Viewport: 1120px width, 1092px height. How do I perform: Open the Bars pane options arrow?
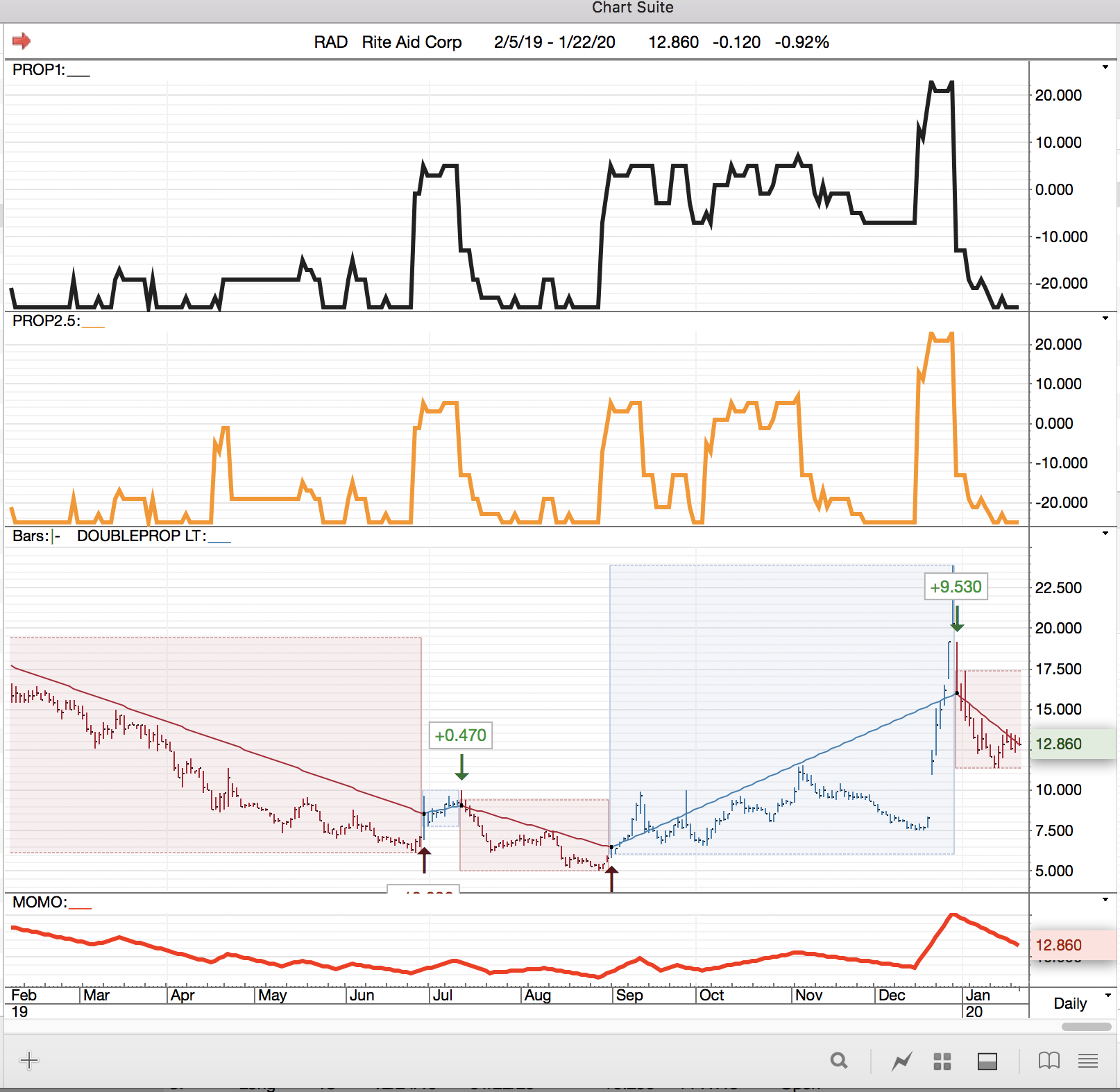tap(1105, 534)
